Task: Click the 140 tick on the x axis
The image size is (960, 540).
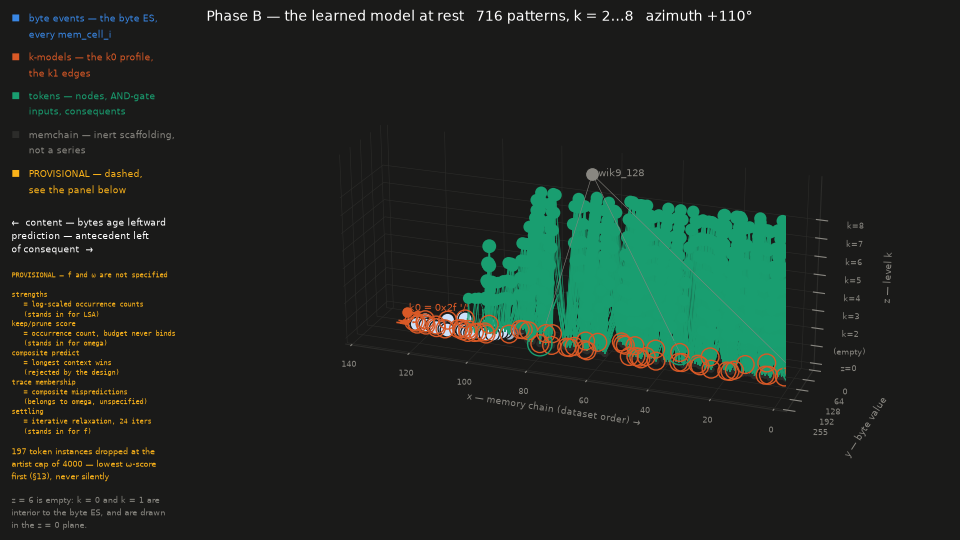Action: pyautogui.click(x=348, y=364)
